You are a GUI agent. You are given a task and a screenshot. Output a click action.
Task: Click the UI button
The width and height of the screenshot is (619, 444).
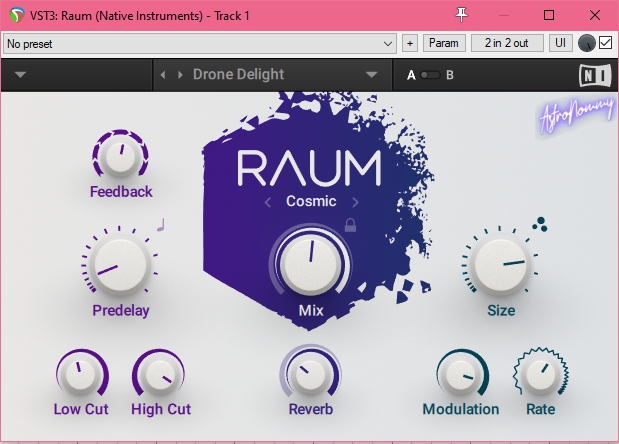coord(562,43)
